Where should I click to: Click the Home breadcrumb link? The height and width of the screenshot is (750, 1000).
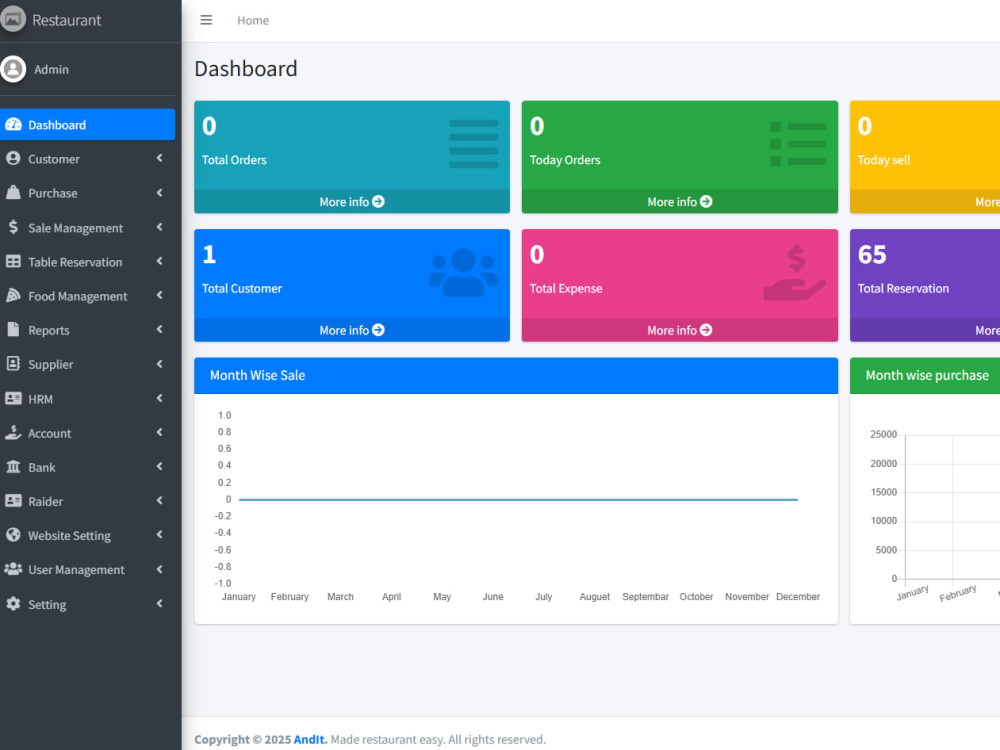point(253,20)
